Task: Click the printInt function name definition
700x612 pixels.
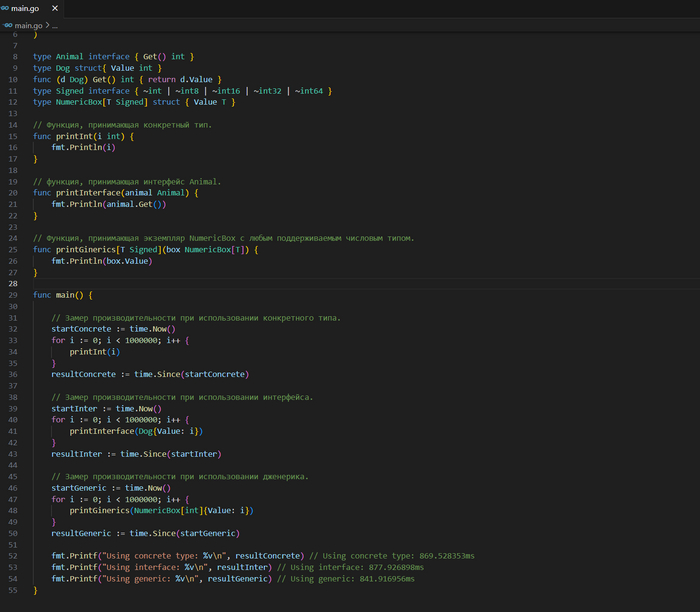Action: pyautogui.click(x=74, y=136)
